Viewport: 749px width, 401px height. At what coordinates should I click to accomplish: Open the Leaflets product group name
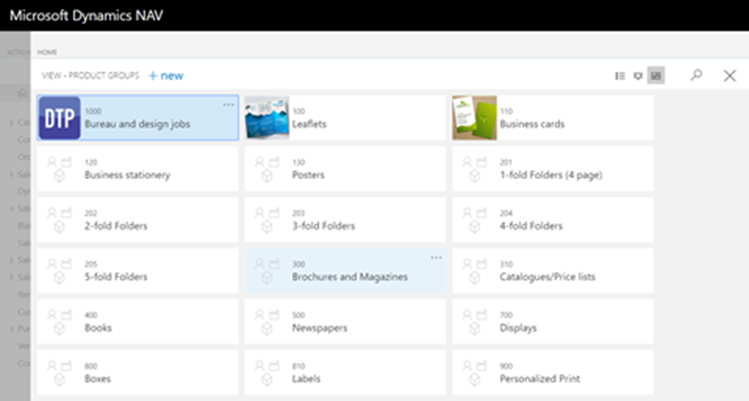click(310, 124)
